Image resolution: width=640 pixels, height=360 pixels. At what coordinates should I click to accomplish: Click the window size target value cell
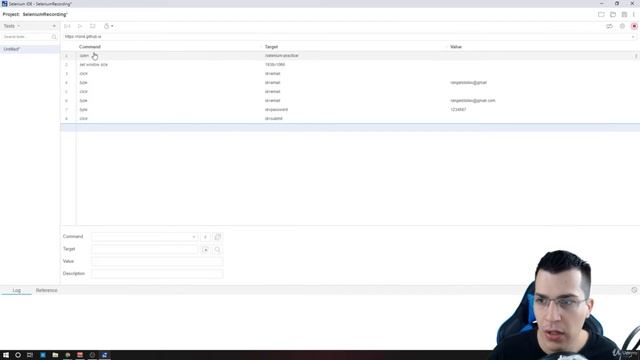click(275, 64)
